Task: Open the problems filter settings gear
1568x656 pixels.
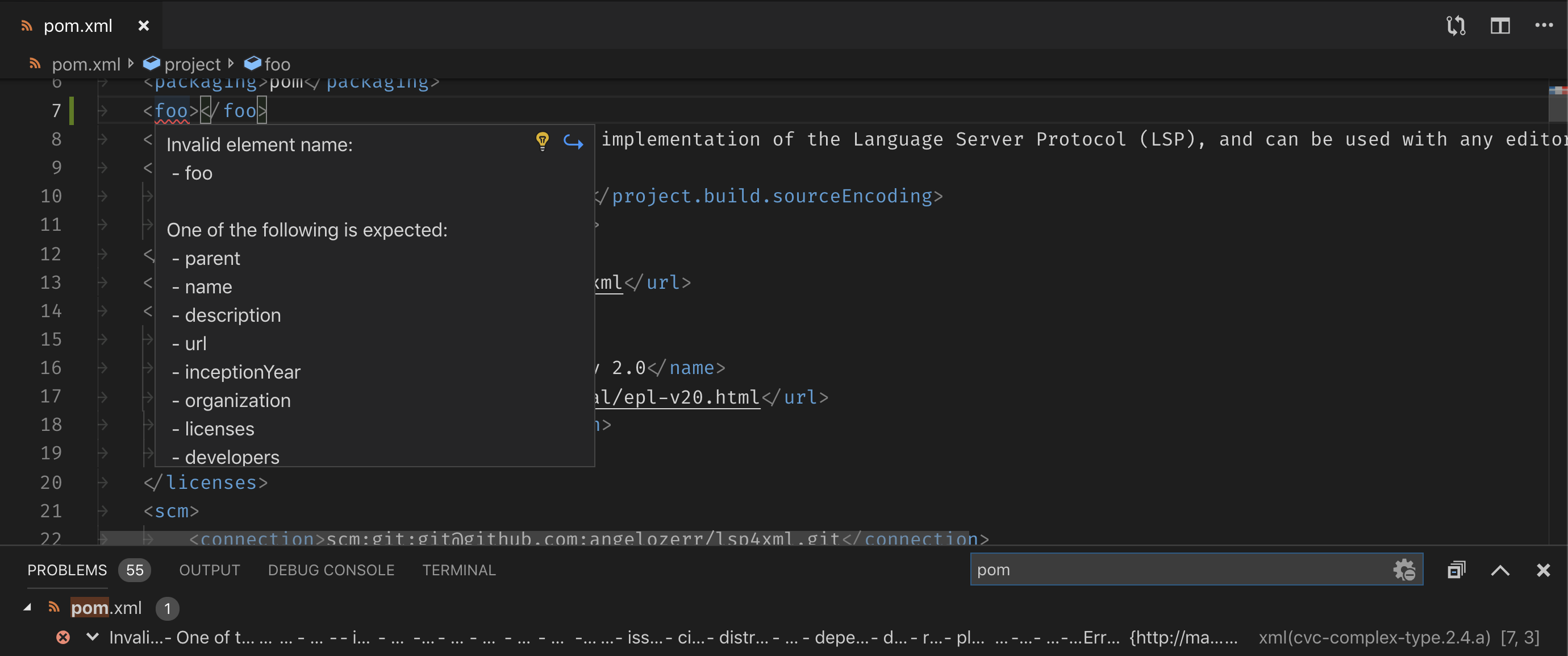Action: tap(1404, 570)
